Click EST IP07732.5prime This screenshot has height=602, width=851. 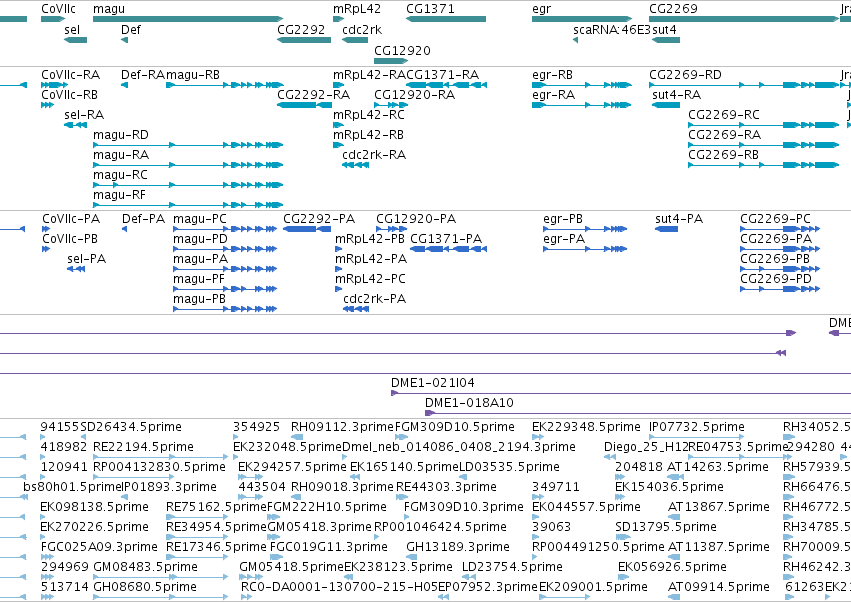(x=697, y=427)
